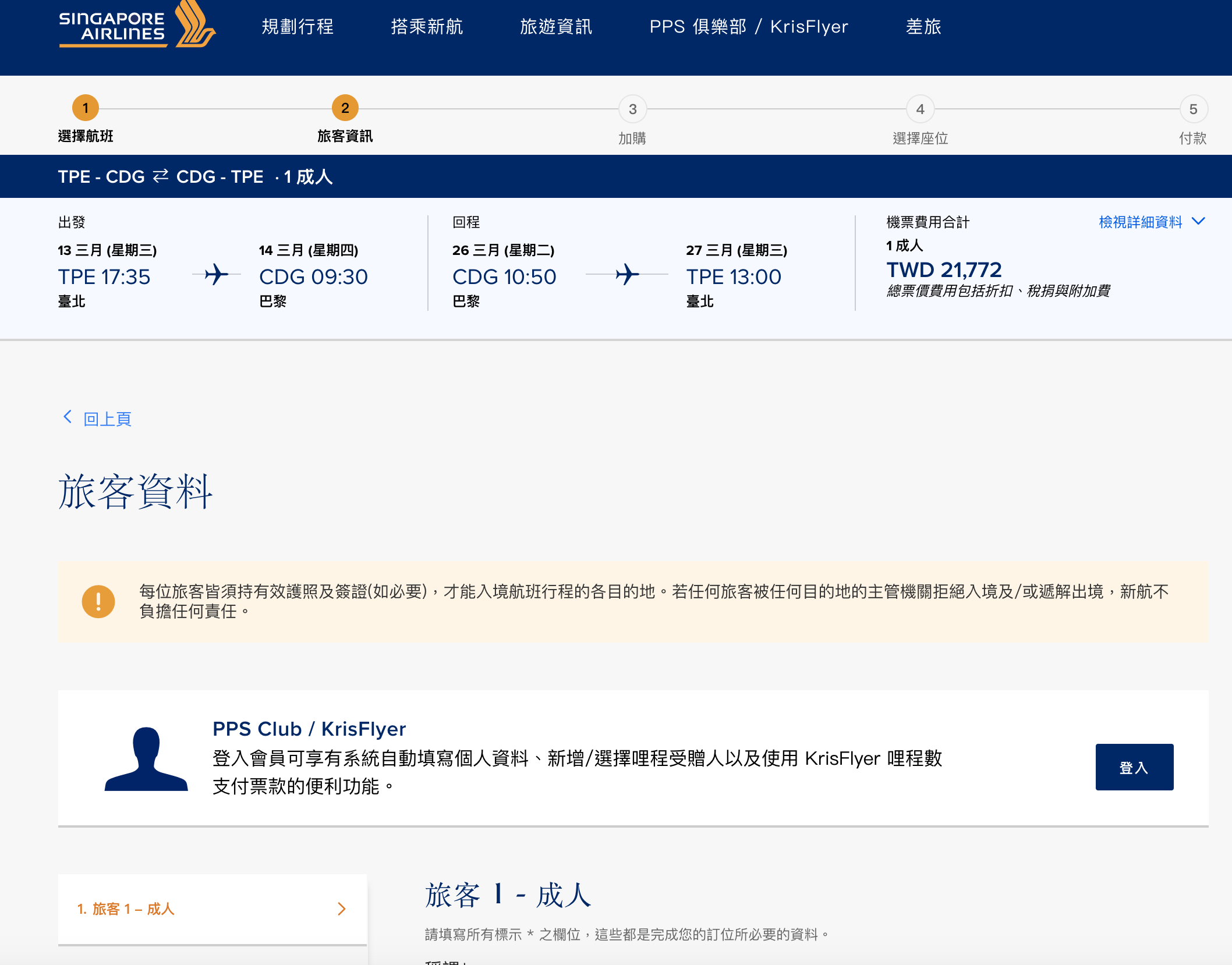Click the orange warning exclamation icon
The width and height of the screenshot is (1232, 965).
tap(99, 602)
